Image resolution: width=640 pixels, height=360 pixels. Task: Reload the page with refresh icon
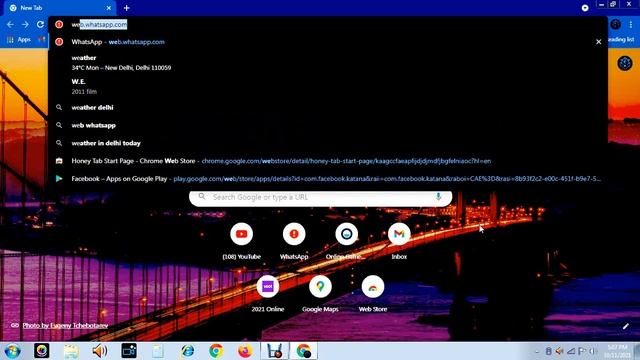point(40,24)
